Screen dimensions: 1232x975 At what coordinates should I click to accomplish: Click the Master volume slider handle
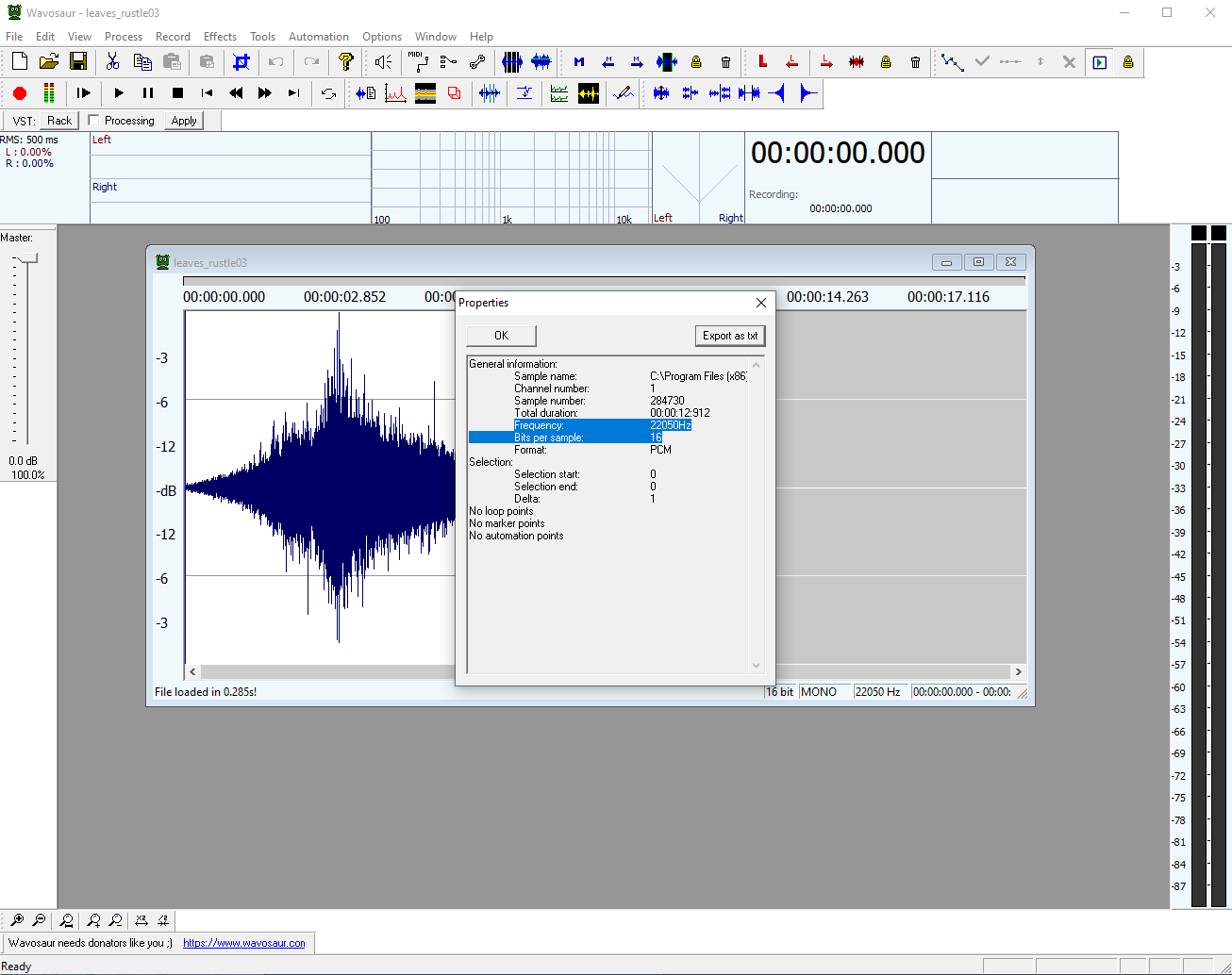coord(28,257)
